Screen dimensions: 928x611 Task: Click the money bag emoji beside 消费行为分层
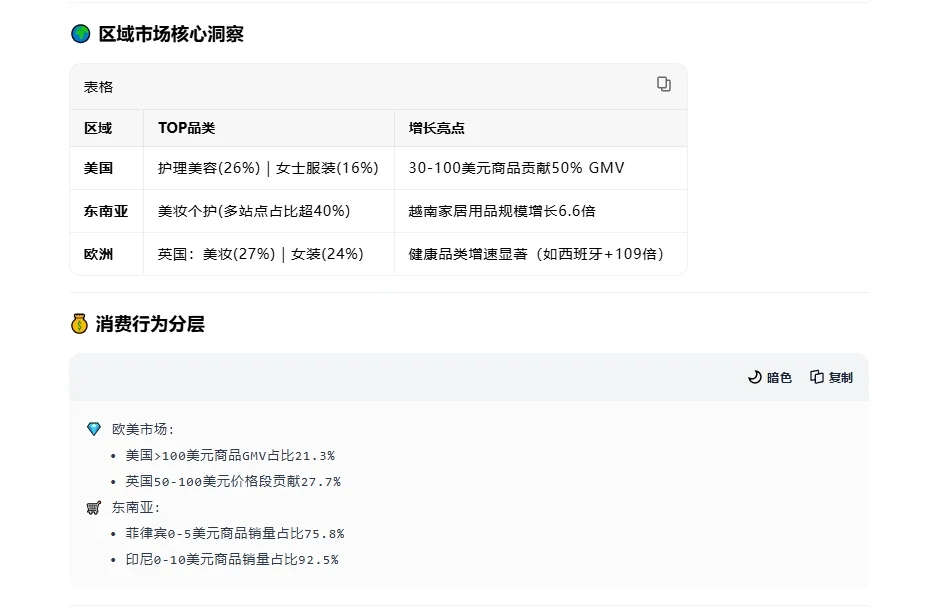tap(77, 323)
